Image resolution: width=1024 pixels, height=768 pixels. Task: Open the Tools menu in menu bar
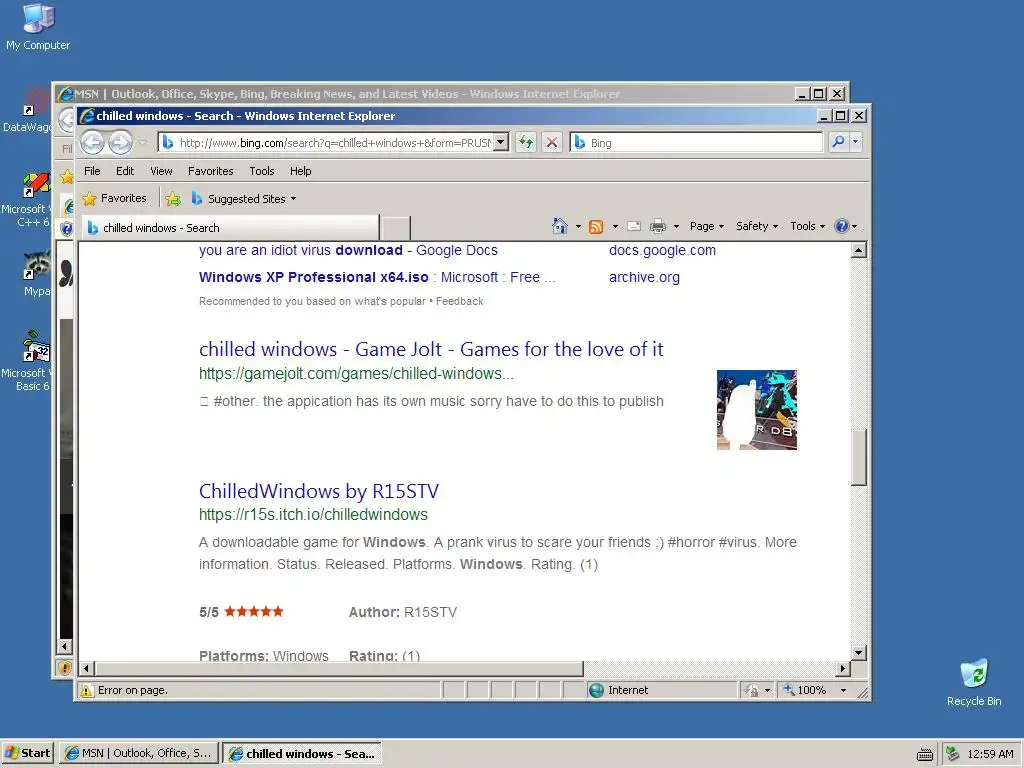pos(261,171)
